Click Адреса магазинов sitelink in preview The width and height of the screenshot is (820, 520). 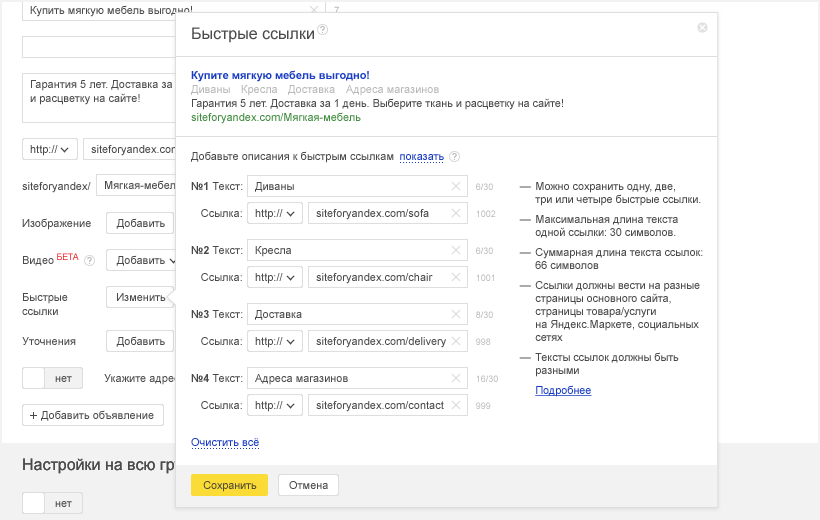[392, 89]
